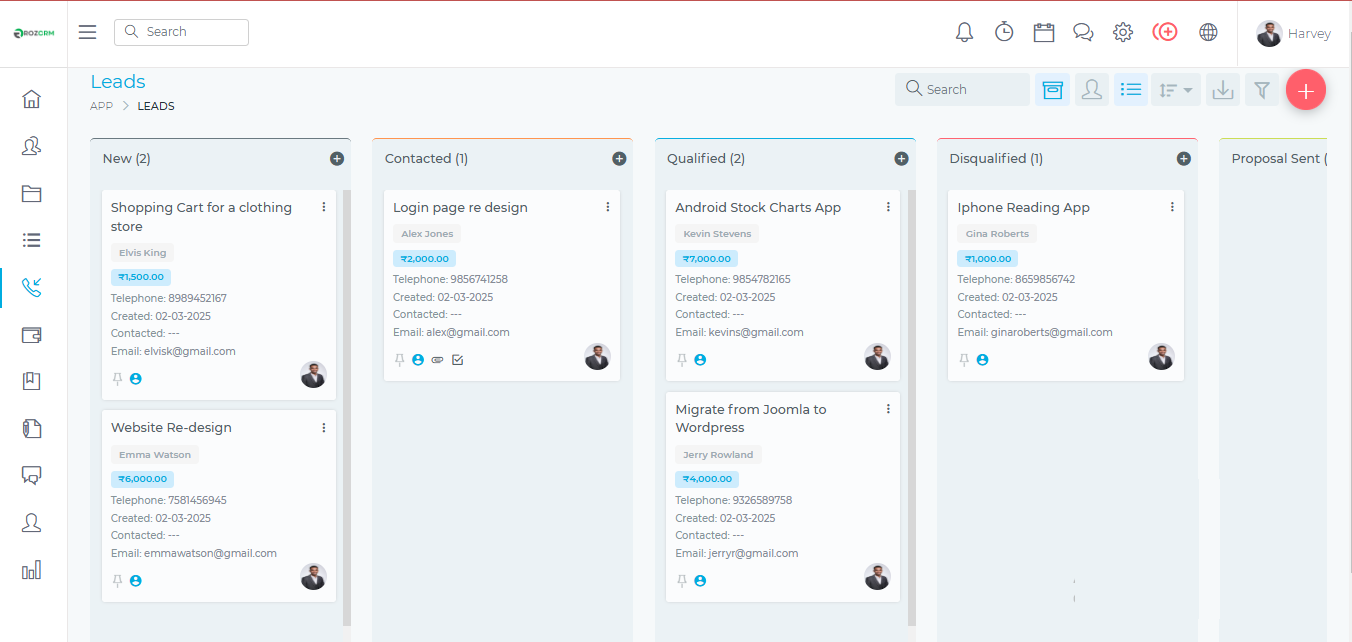The width and height of the screenshot is (1352, 642).
Task: Click the ₹6,000.00 value badge on Website Re-design
Action: click(142, 479)
